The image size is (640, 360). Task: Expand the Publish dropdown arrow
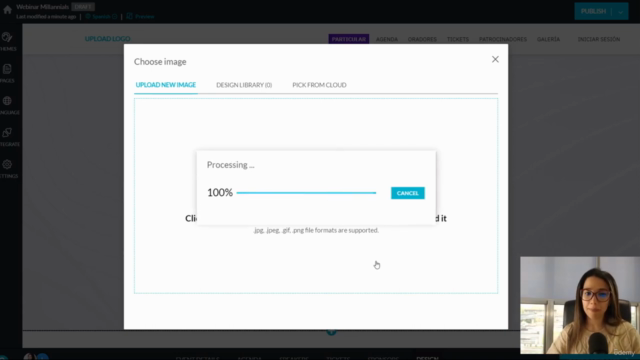[x=620, y=11]
